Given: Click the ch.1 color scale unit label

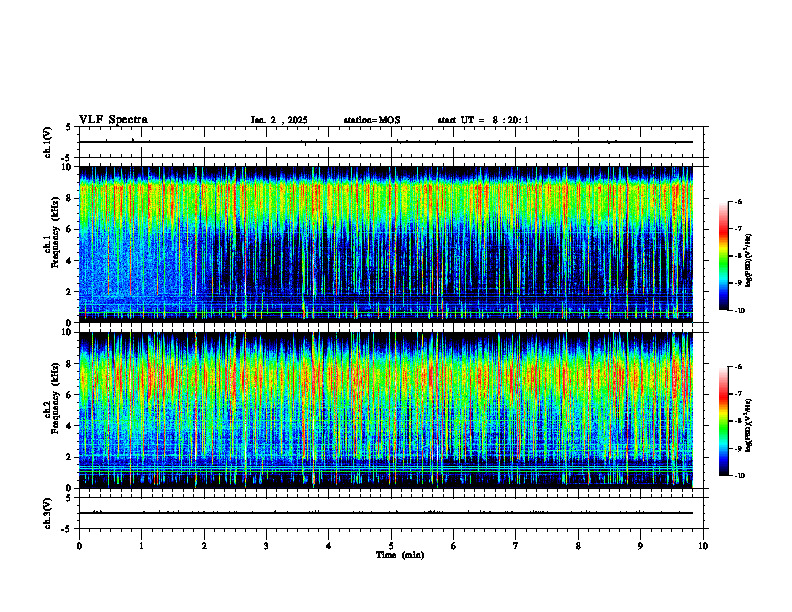Looking at the screenshot, I should [x=749, y=260].
